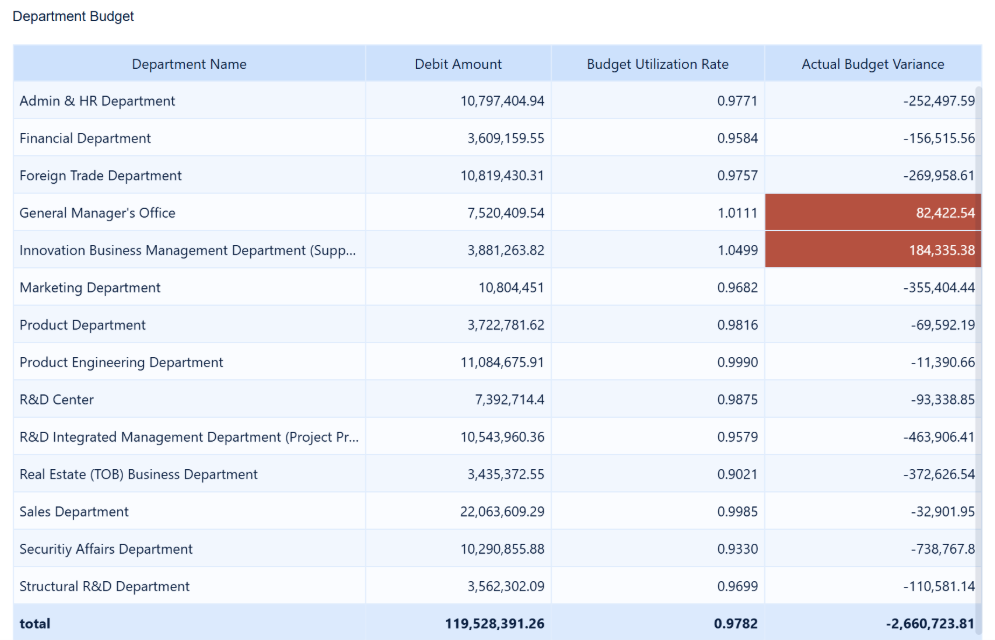Select the red 184,335.38 variance cell
The width and height of the screenshot is (995, 640).
pos(871,250)
